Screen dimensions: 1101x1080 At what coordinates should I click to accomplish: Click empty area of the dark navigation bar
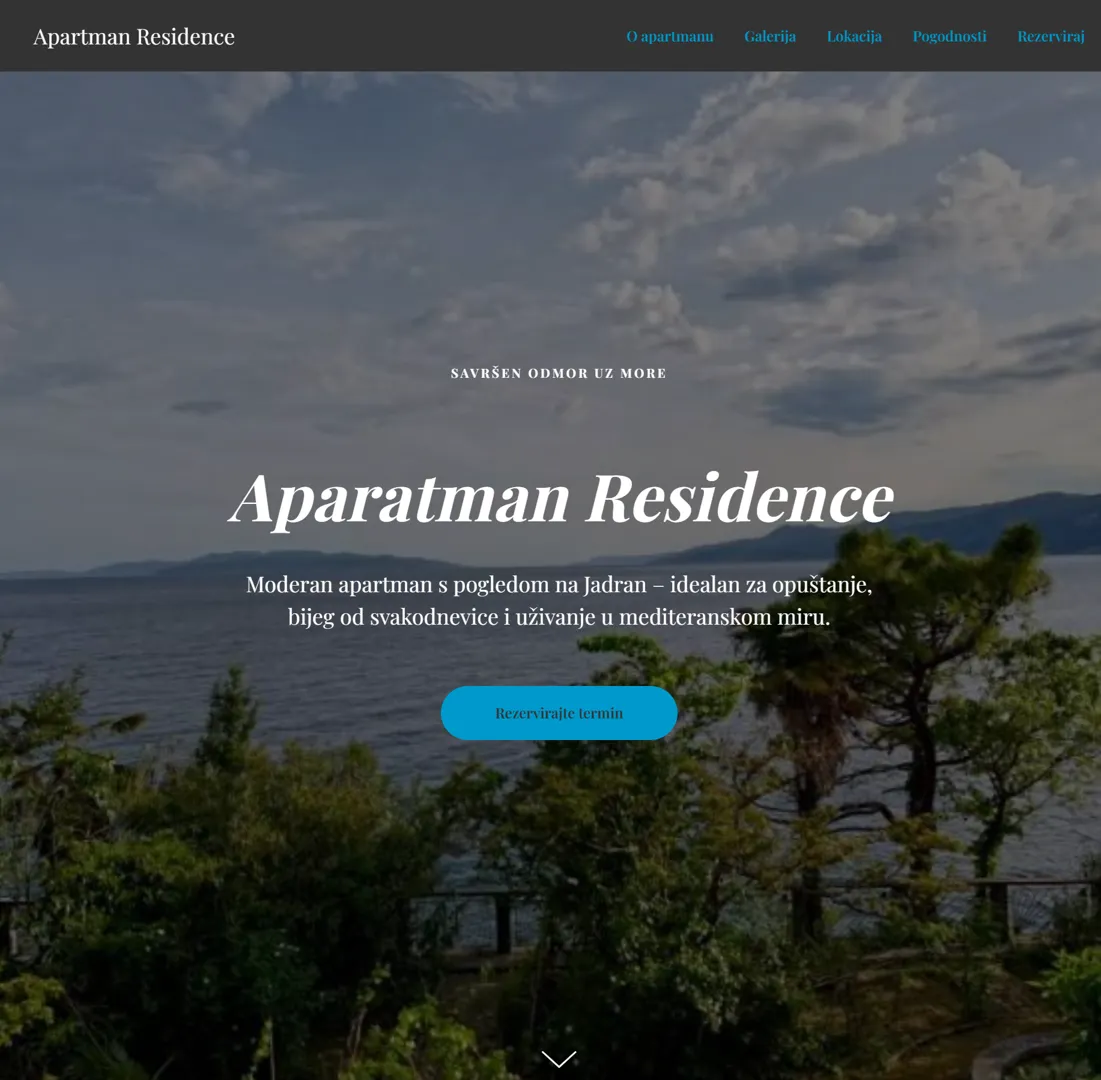coord(428,36)
